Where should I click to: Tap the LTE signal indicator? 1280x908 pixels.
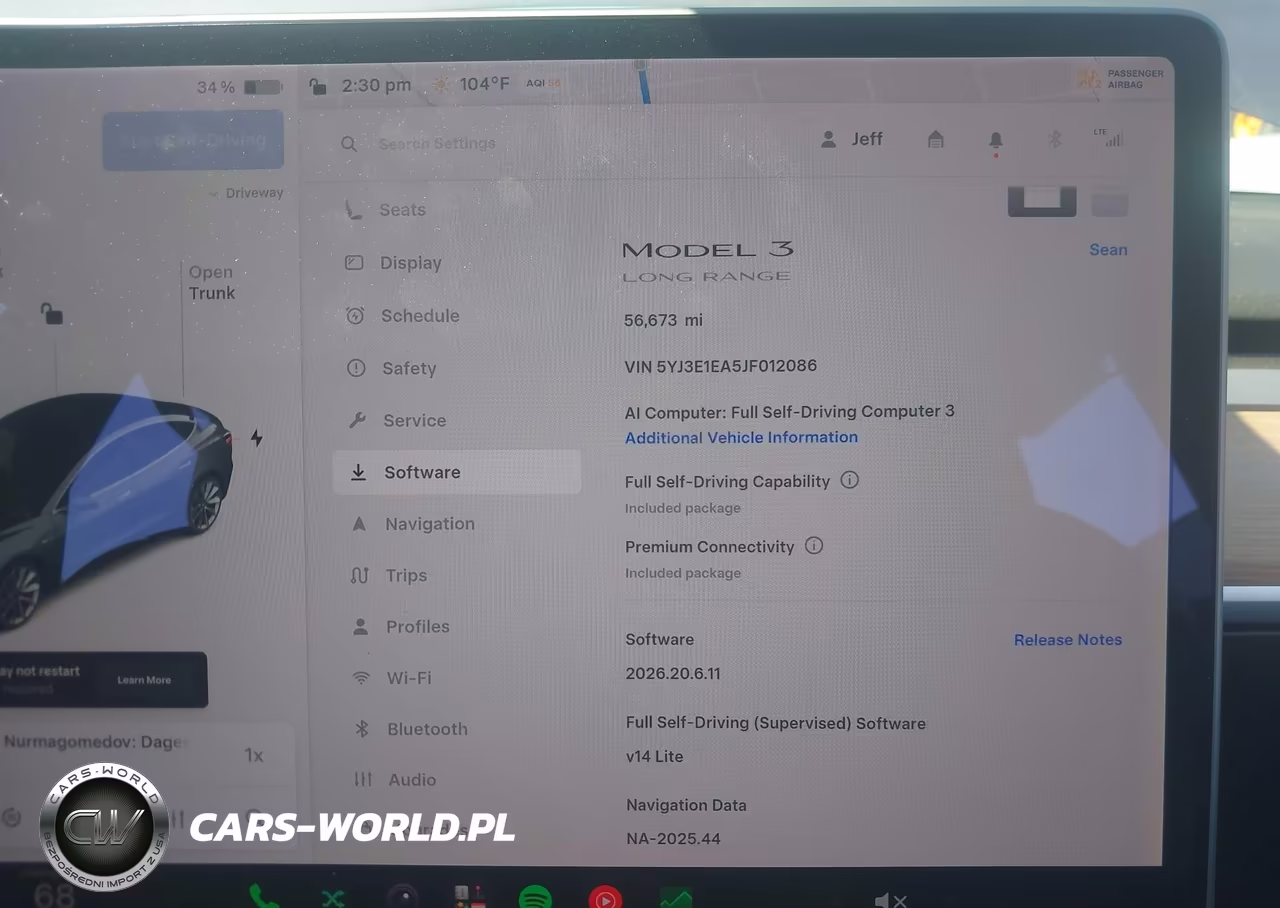point(1109,137)
